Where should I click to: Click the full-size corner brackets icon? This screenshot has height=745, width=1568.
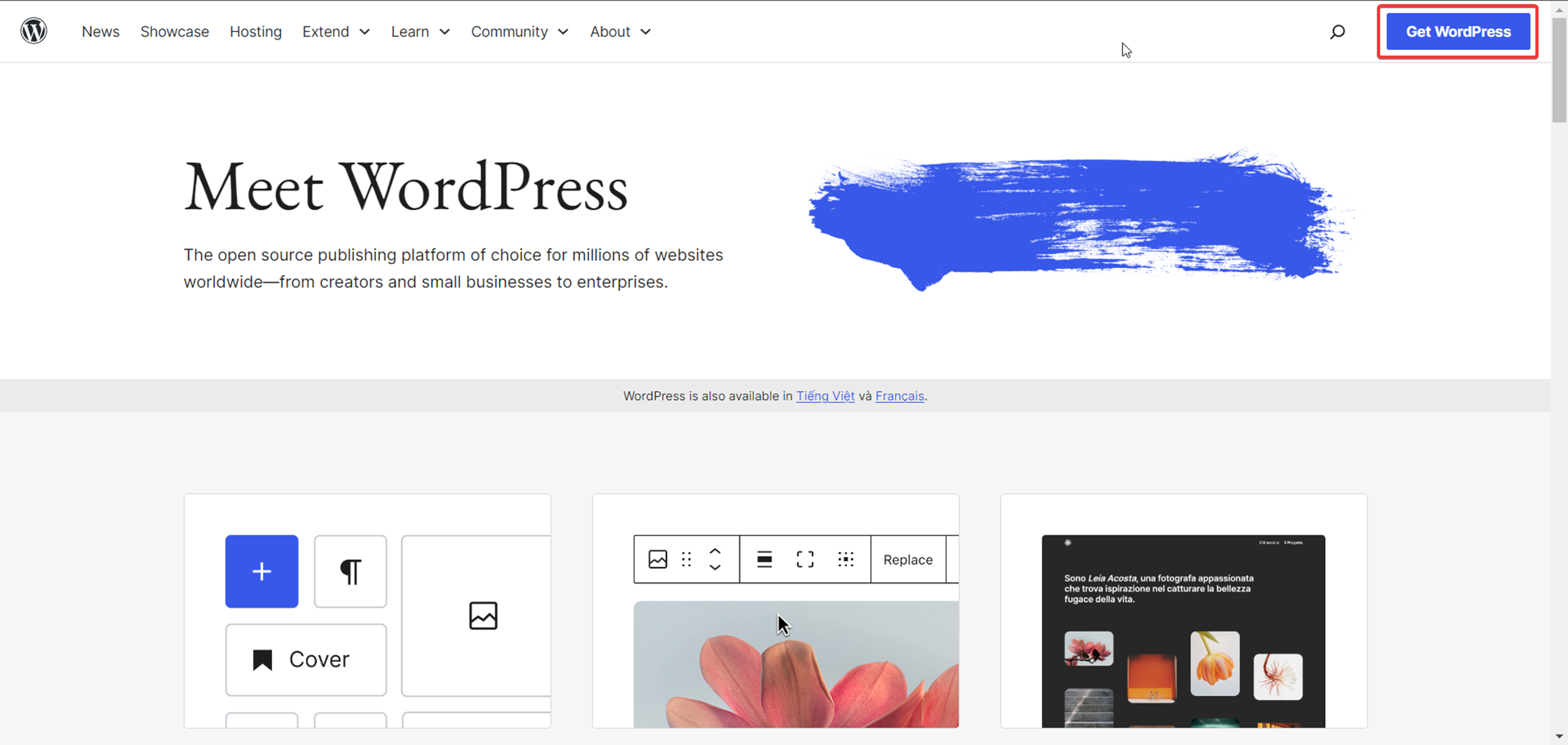click(805, 559)
